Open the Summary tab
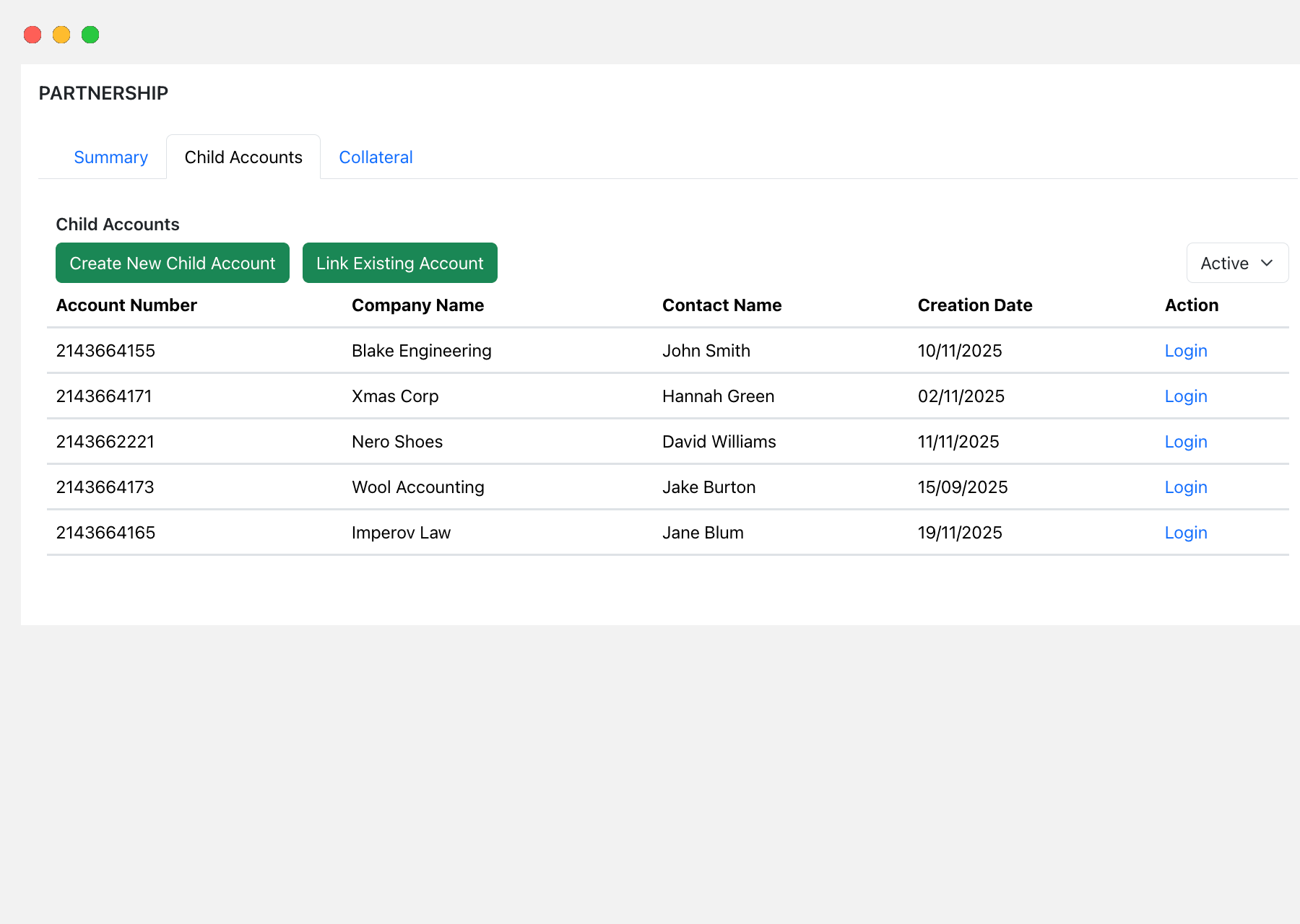This screenshot has width=1300, height=924. 110,157
